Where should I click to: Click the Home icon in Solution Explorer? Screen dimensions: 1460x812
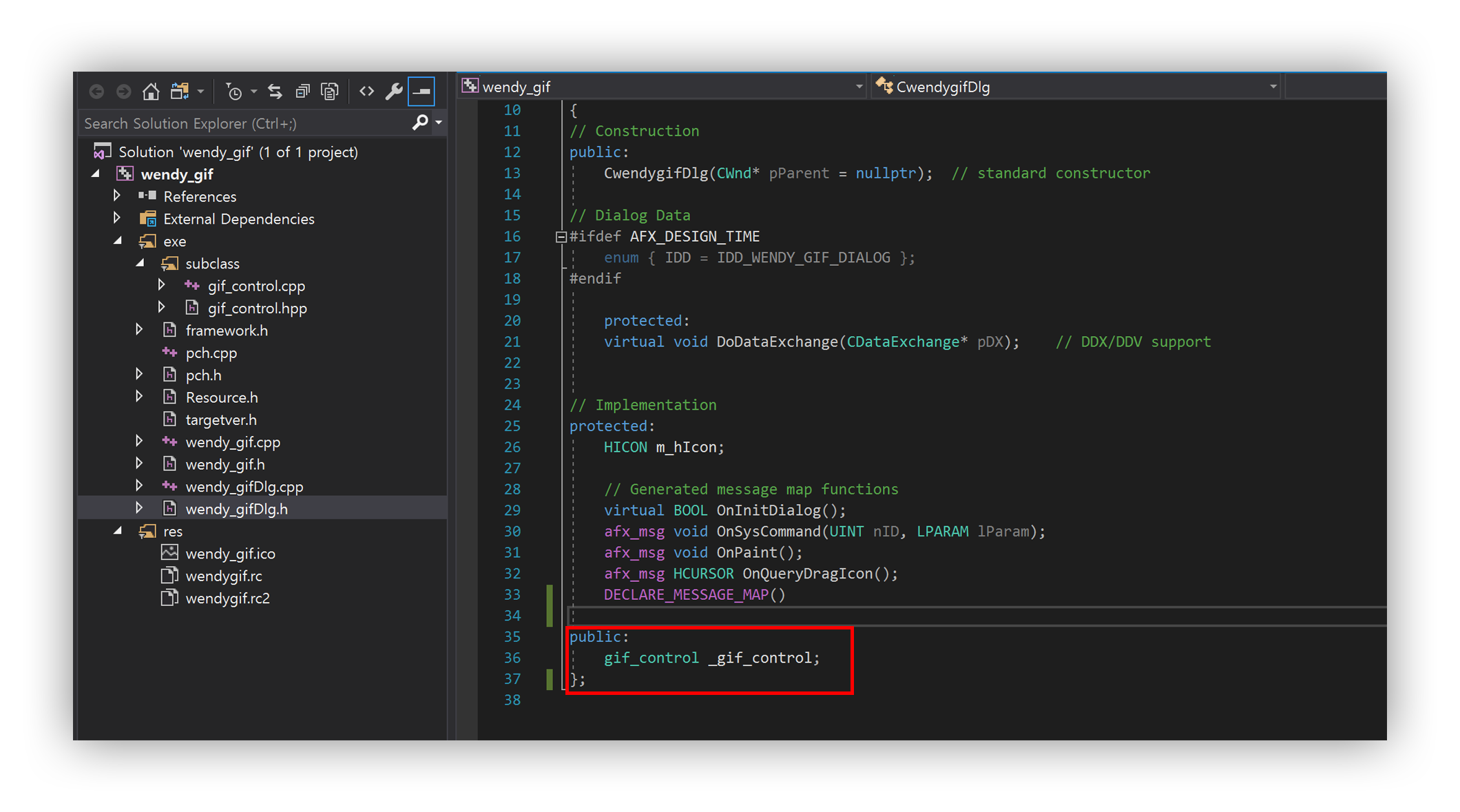tap(151, 91)
